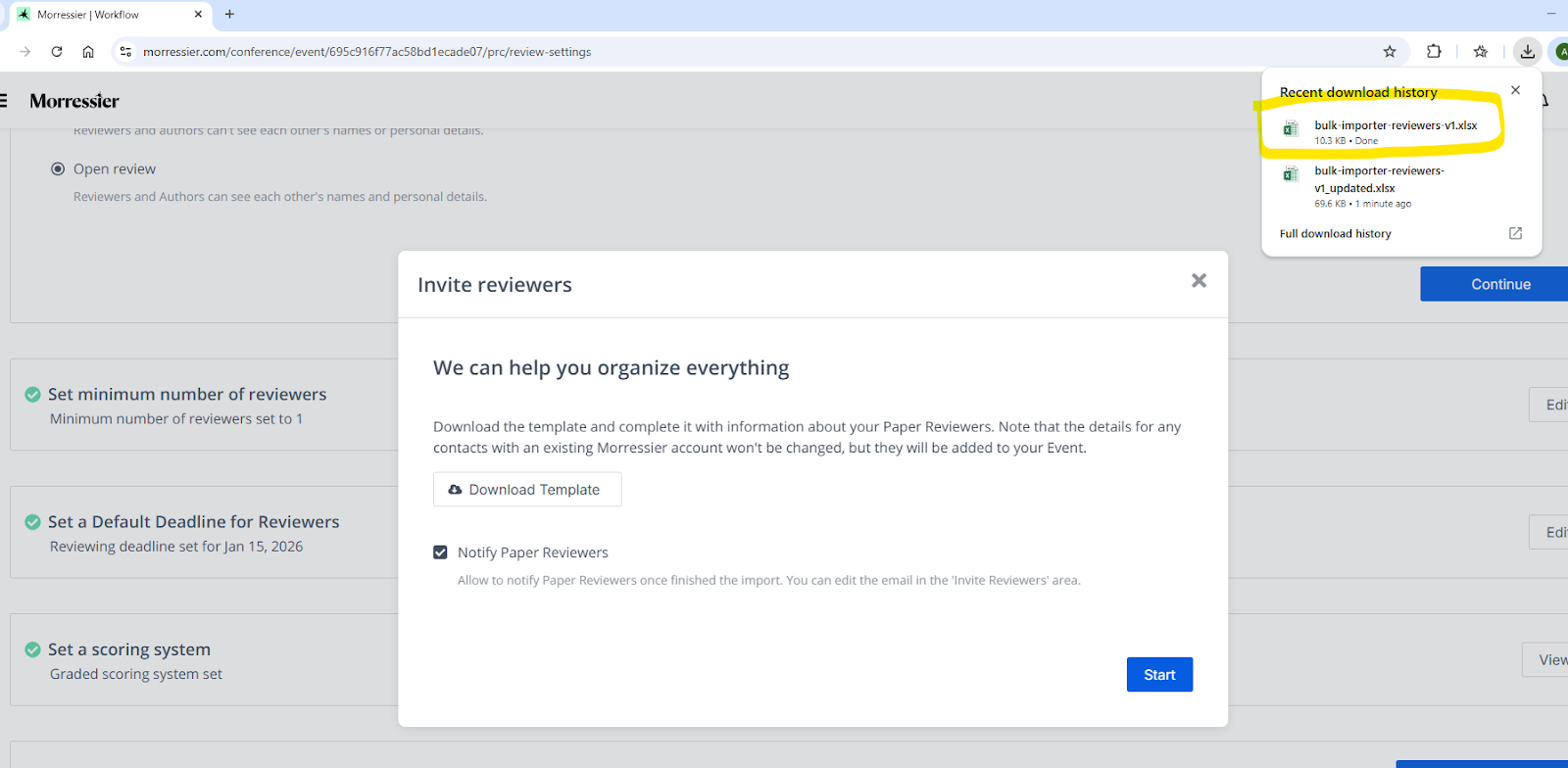This screenshot has height=768, width=1568.
Task: Open the site information icon in address bar
Action: click(125, 52)
